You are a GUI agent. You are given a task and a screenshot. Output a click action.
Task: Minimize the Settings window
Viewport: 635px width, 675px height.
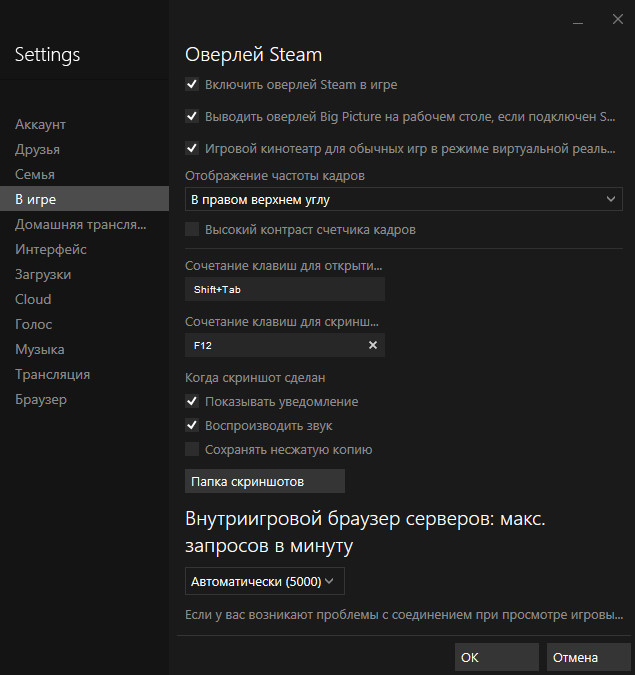click(579, 21)
